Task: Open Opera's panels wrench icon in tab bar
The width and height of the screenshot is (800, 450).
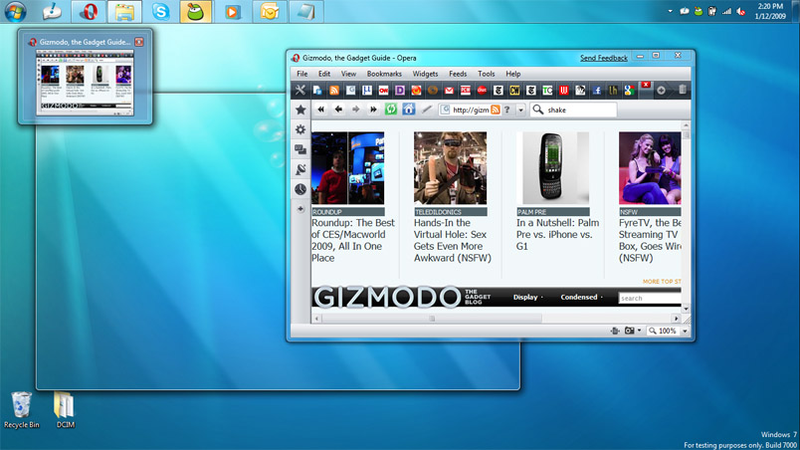Action: [x=300, y=90]
